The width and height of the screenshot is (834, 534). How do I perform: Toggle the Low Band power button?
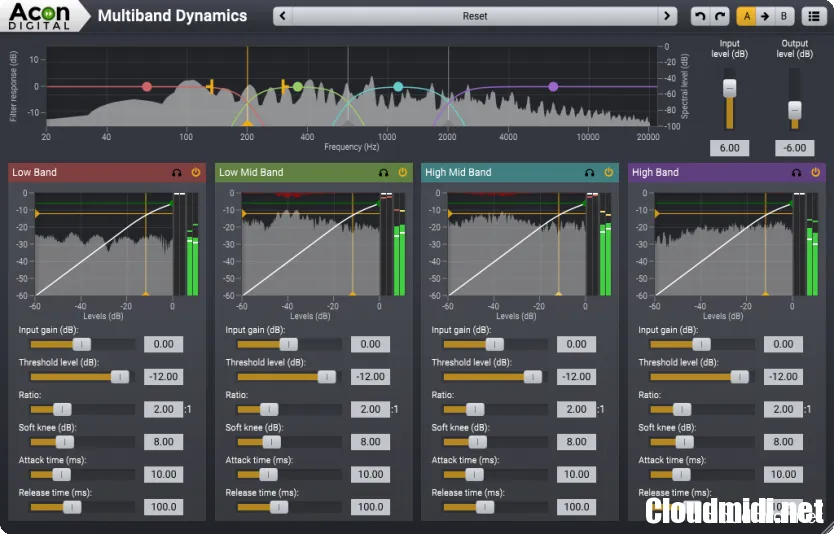196,173
